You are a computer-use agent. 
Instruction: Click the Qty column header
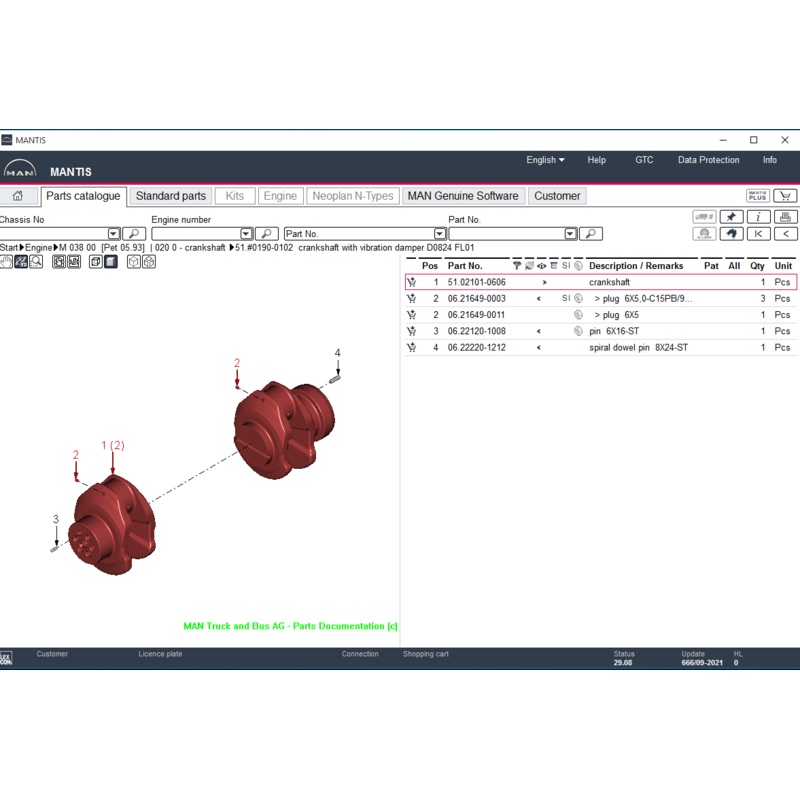757,266
